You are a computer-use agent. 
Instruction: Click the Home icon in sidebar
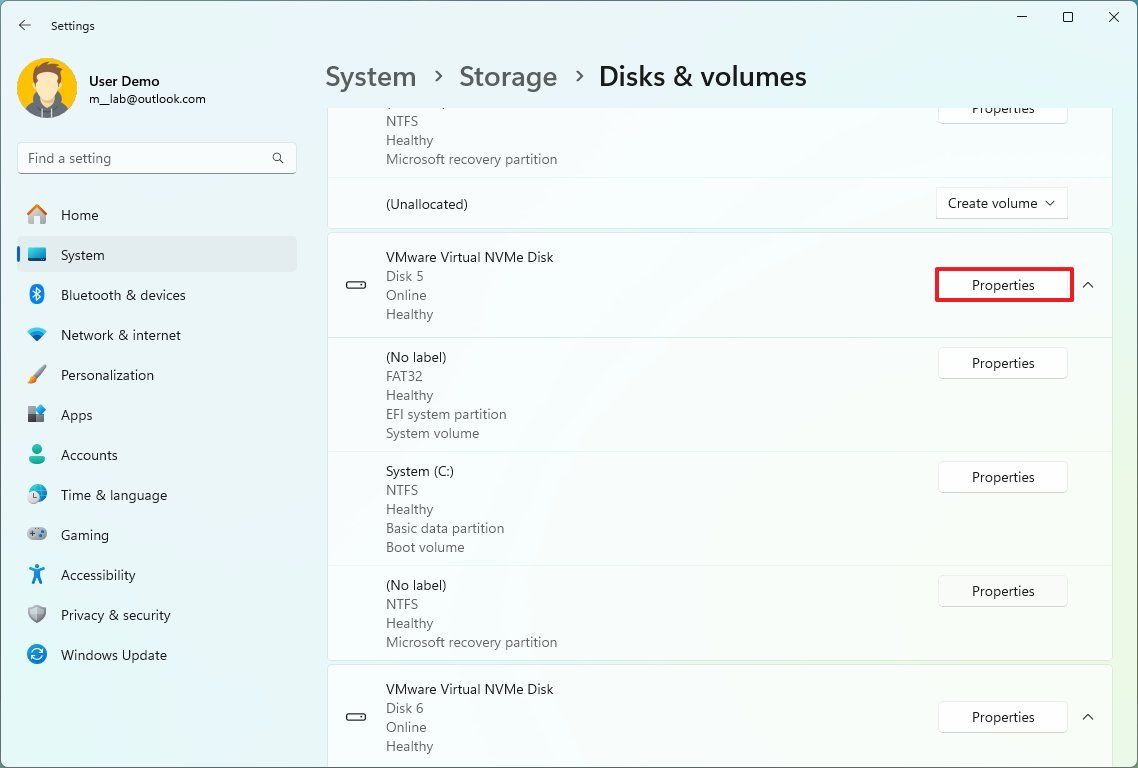point(37,215)
